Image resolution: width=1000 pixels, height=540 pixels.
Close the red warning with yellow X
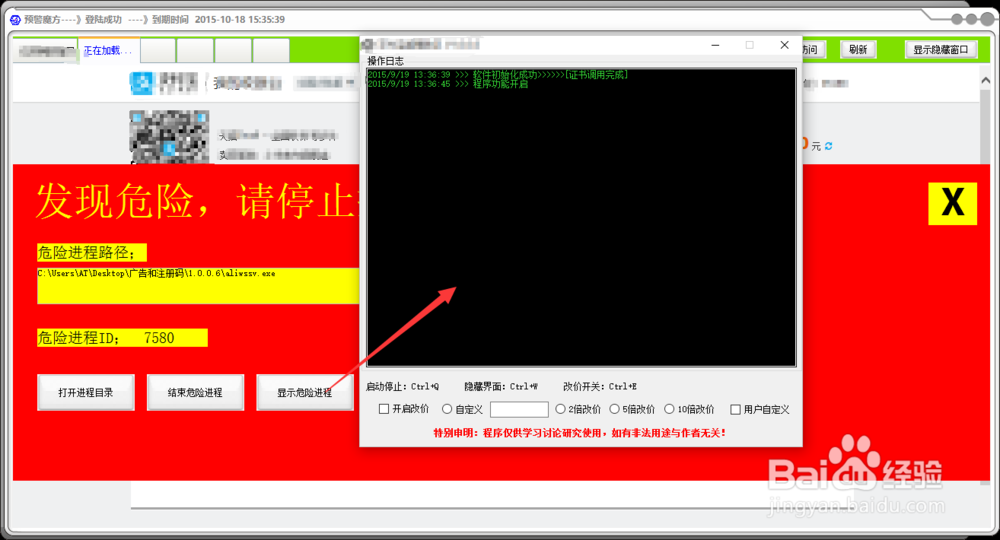coord(952,203)
